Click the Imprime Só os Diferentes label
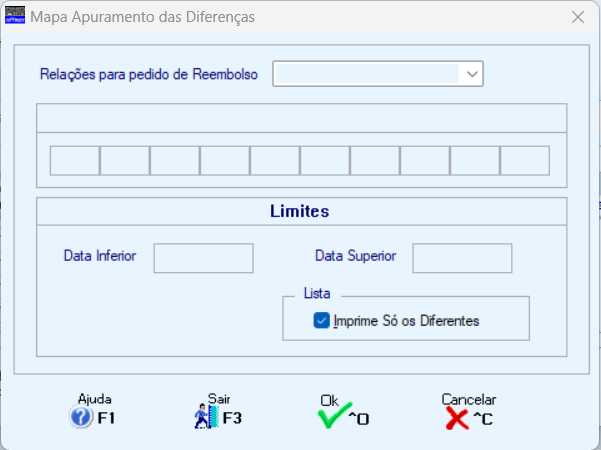 coord(406,321)
